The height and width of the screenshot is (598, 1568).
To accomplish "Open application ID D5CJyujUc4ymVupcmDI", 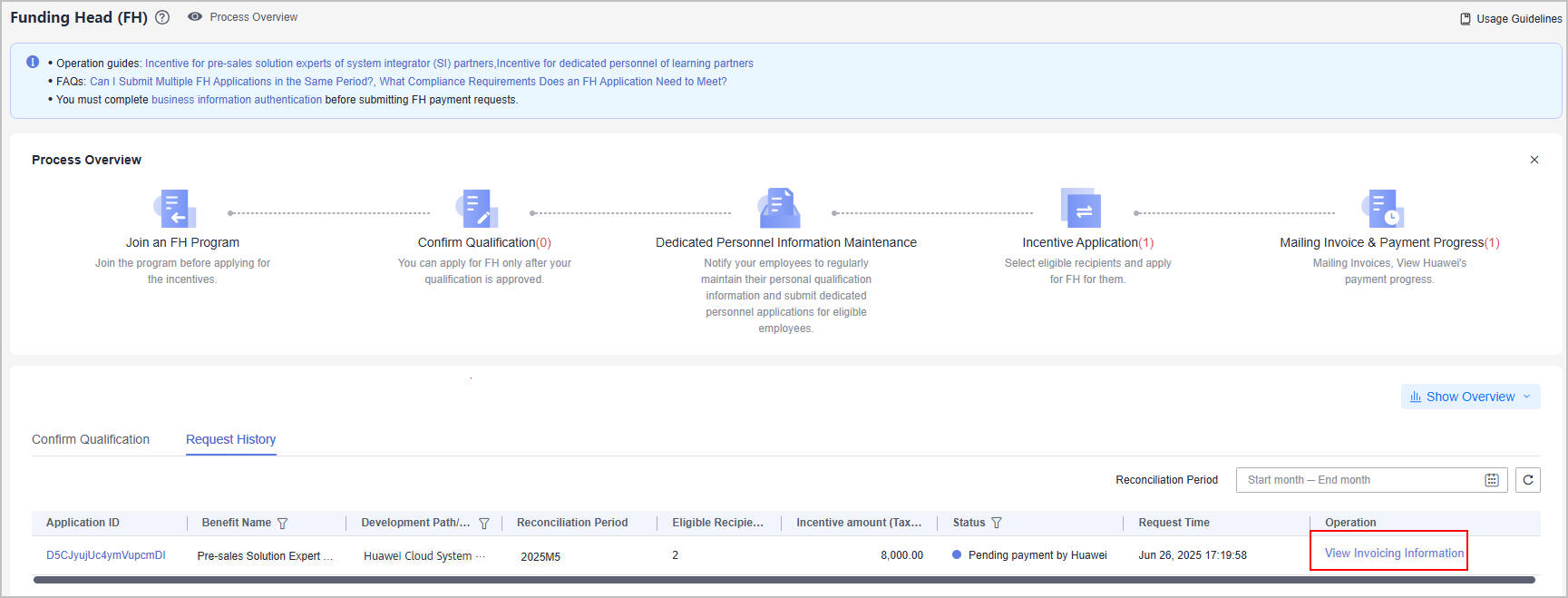I will click(106, 555).
